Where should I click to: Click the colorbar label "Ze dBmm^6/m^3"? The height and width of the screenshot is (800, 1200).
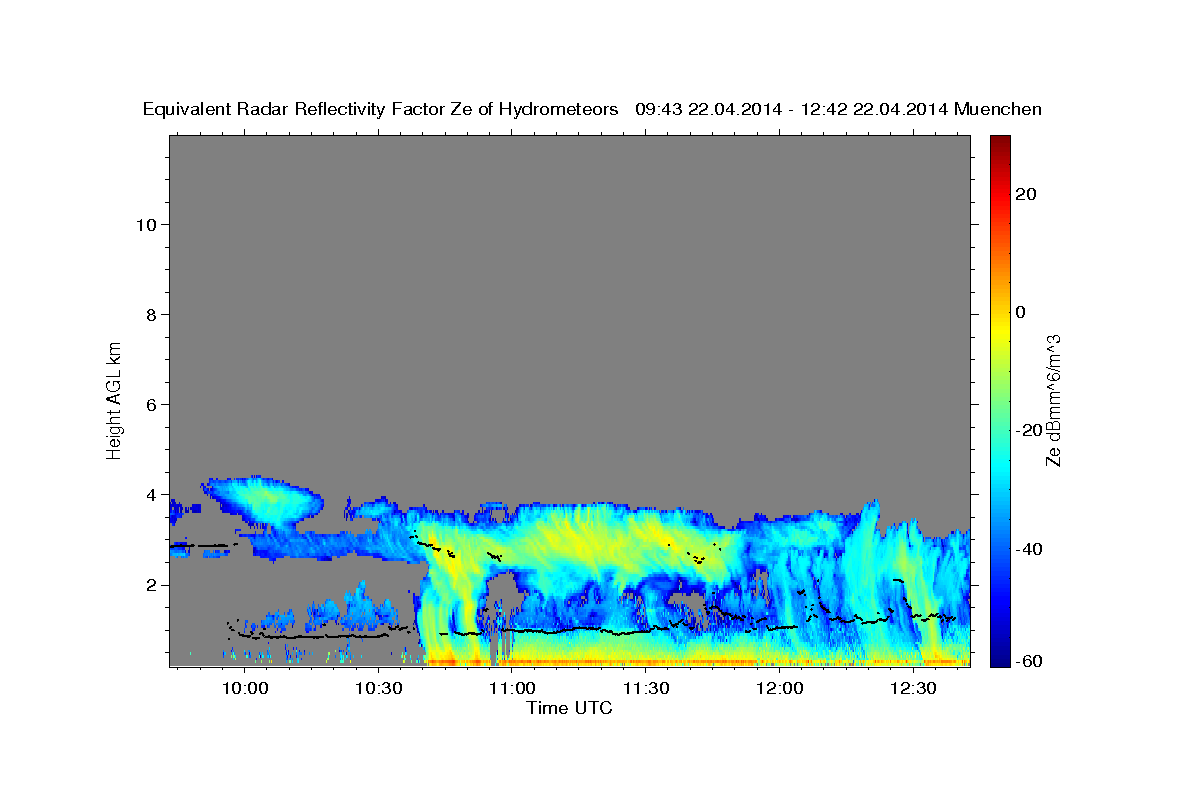tap(1053, 399)
